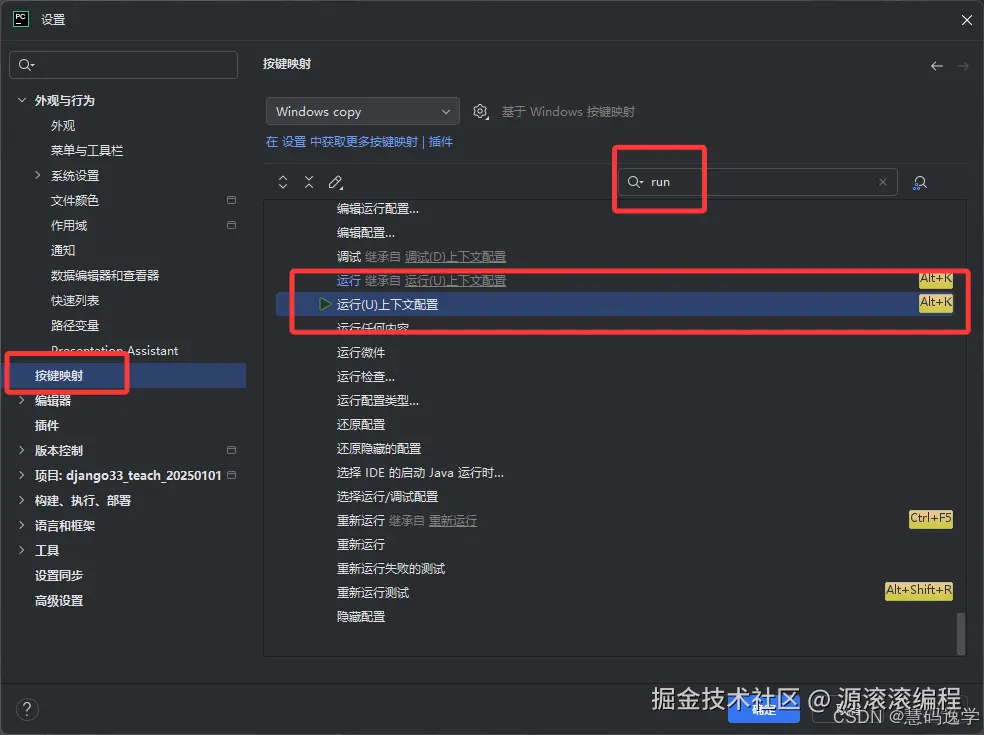Expand the 版本控制 settings node
The height and width of the screenshot is (735, 984).
click(x=22, y=450)
